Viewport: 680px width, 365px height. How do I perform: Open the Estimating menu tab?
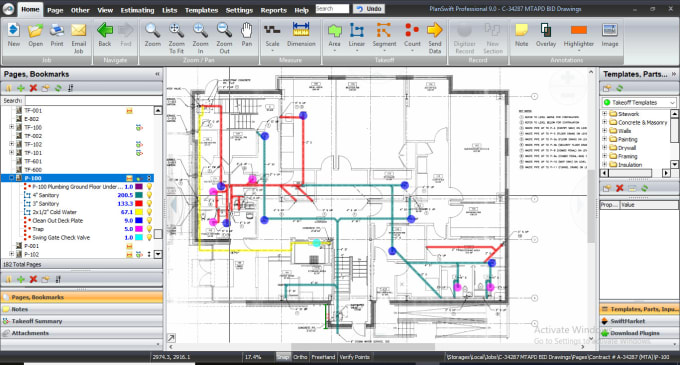pyautogui.click(x=137, y=10)
